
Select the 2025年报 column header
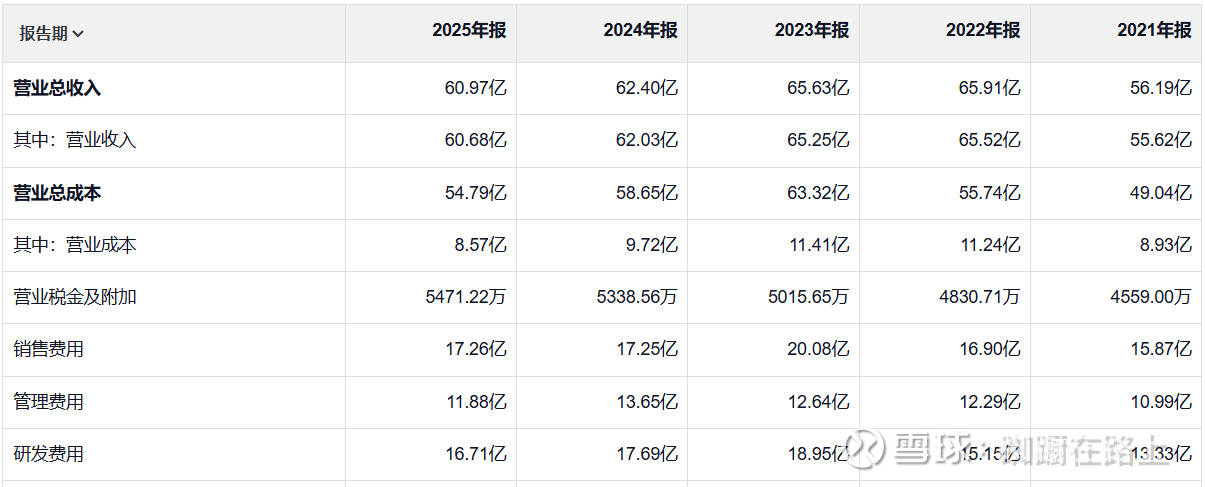coord(469,31)
